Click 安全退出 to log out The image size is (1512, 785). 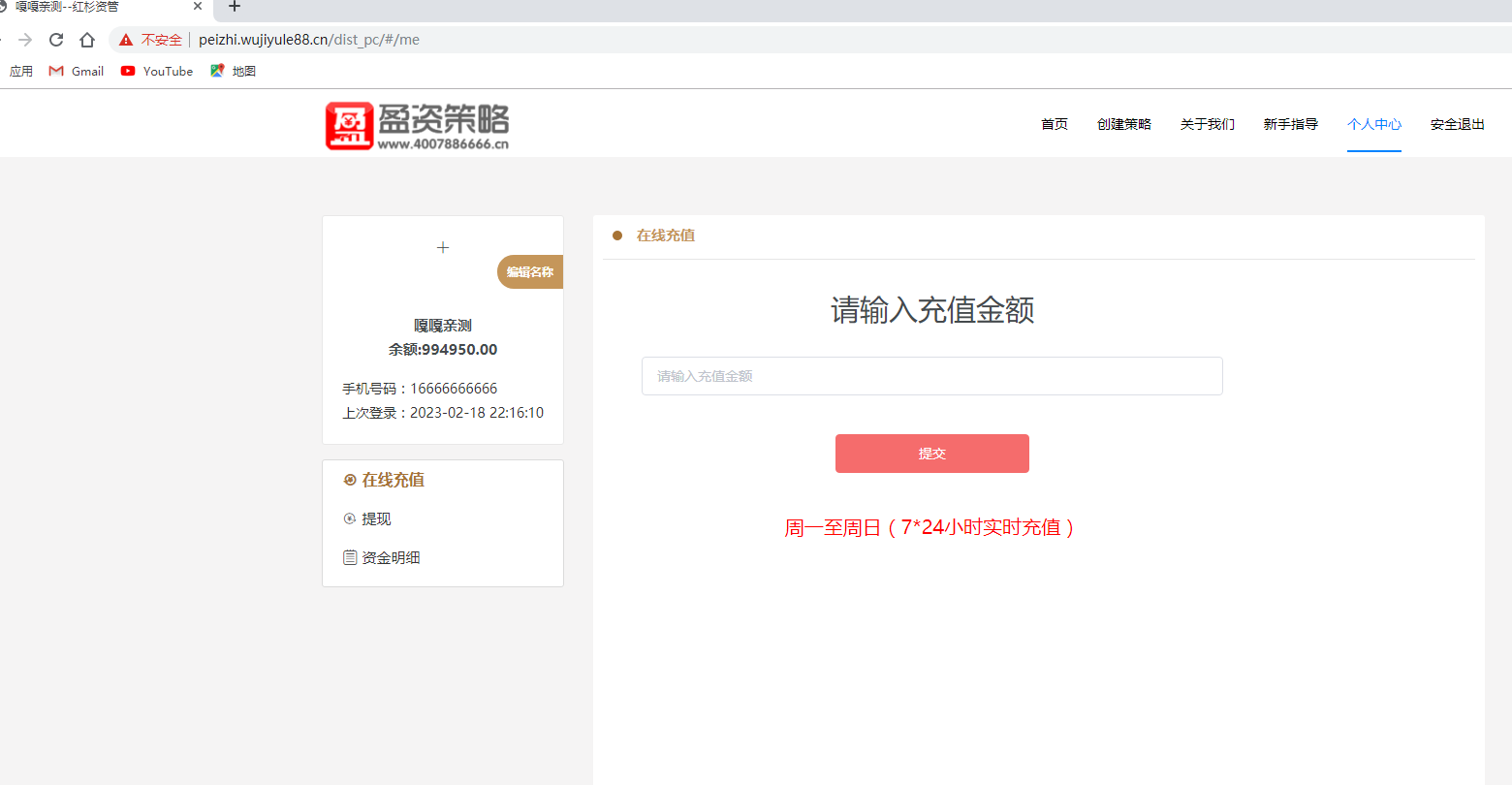[1458, 124]
